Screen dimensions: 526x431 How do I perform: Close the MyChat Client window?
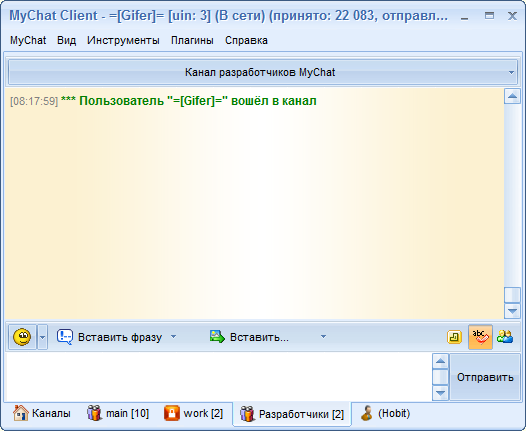(512, 15)
